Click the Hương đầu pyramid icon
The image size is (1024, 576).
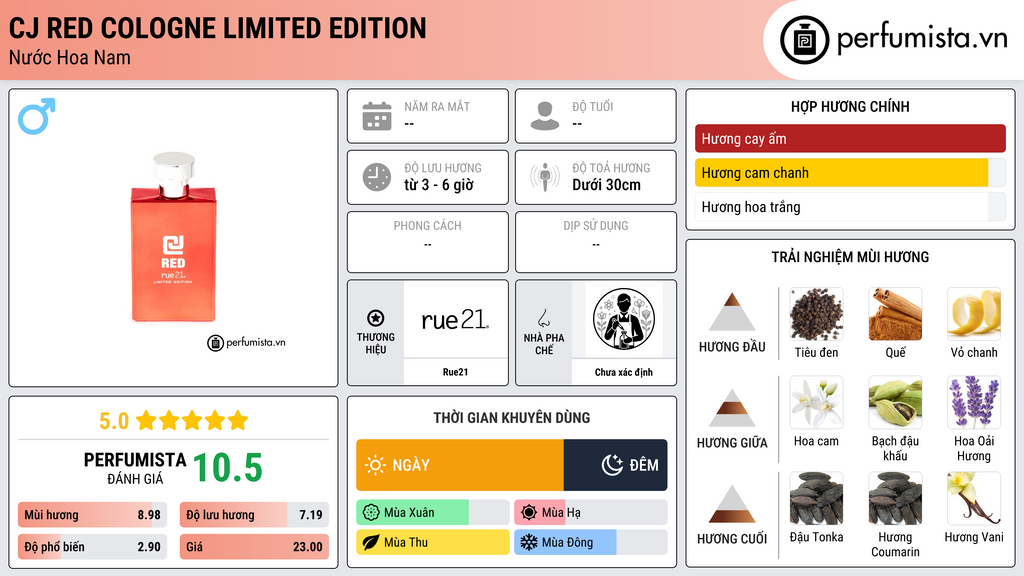tap(732, 312)
